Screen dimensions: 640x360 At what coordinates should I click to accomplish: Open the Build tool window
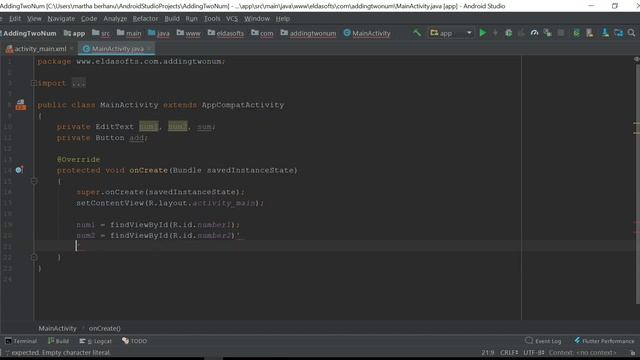[58, 341]
